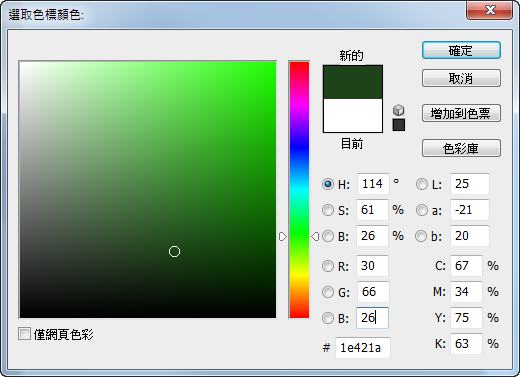Click the new dark green color swatch
This screenshot has width=520, height=377.
[353, 82]
